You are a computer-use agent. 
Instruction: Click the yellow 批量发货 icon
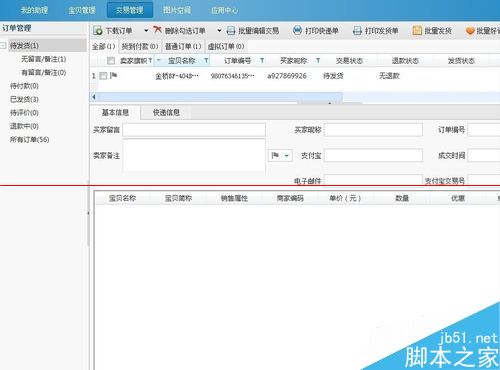[417, 31]
